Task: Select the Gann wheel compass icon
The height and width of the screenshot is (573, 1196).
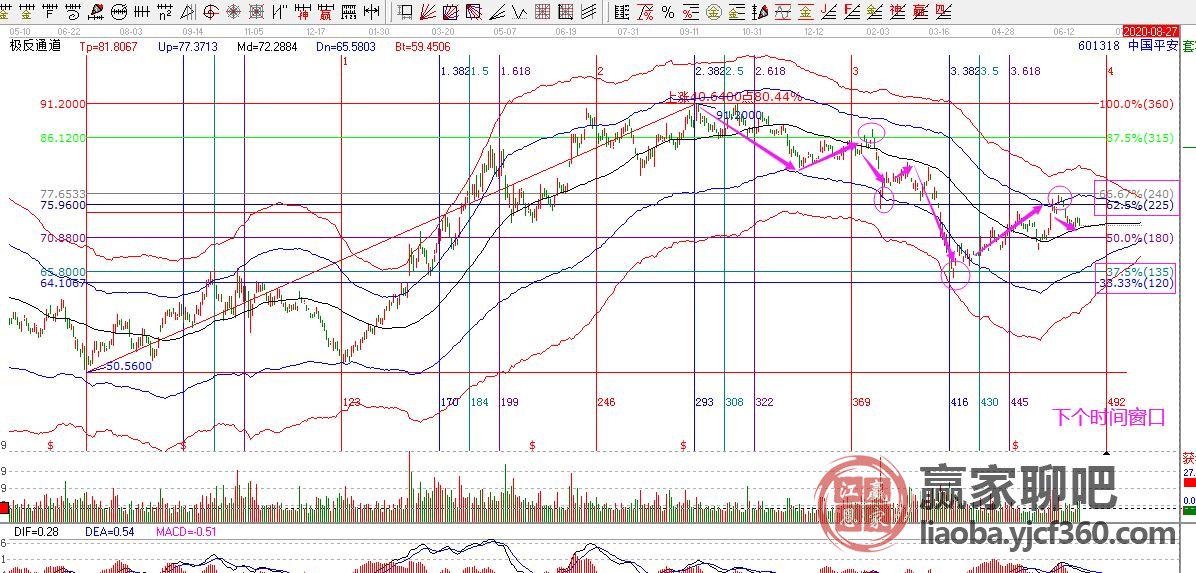Action: click(x=233, y=11)
